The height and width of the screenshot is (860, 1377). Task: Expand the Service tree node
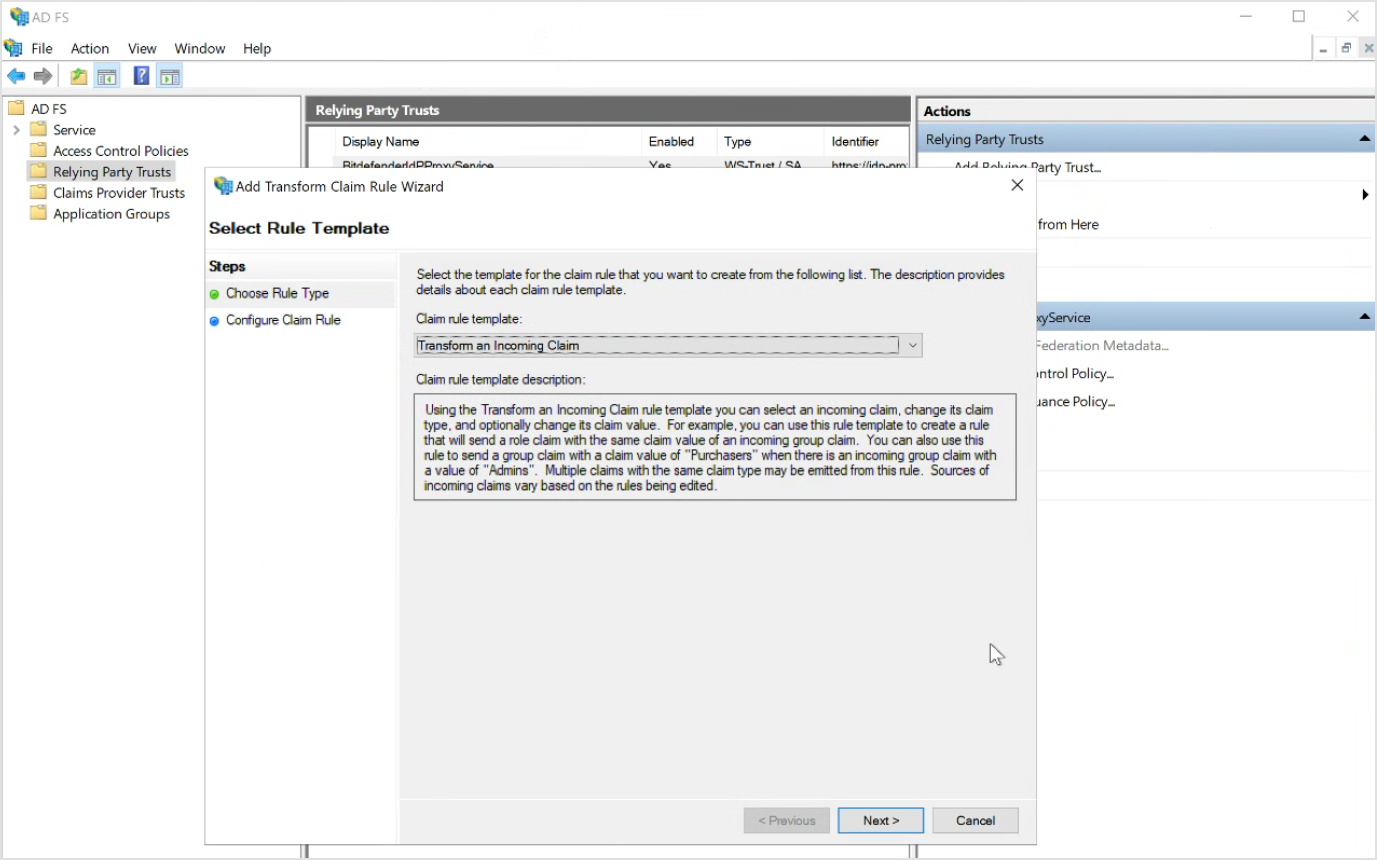16,130
